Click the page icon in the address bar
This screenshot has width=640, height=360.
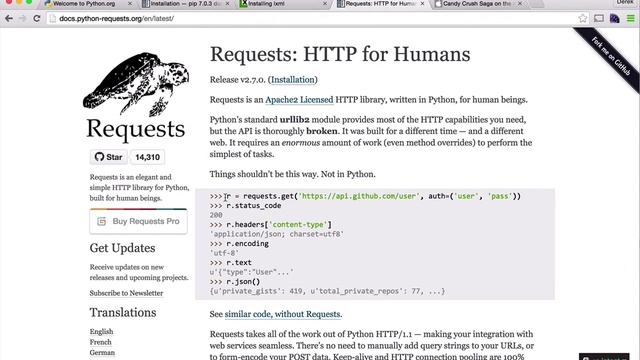[x=52, y=18]
